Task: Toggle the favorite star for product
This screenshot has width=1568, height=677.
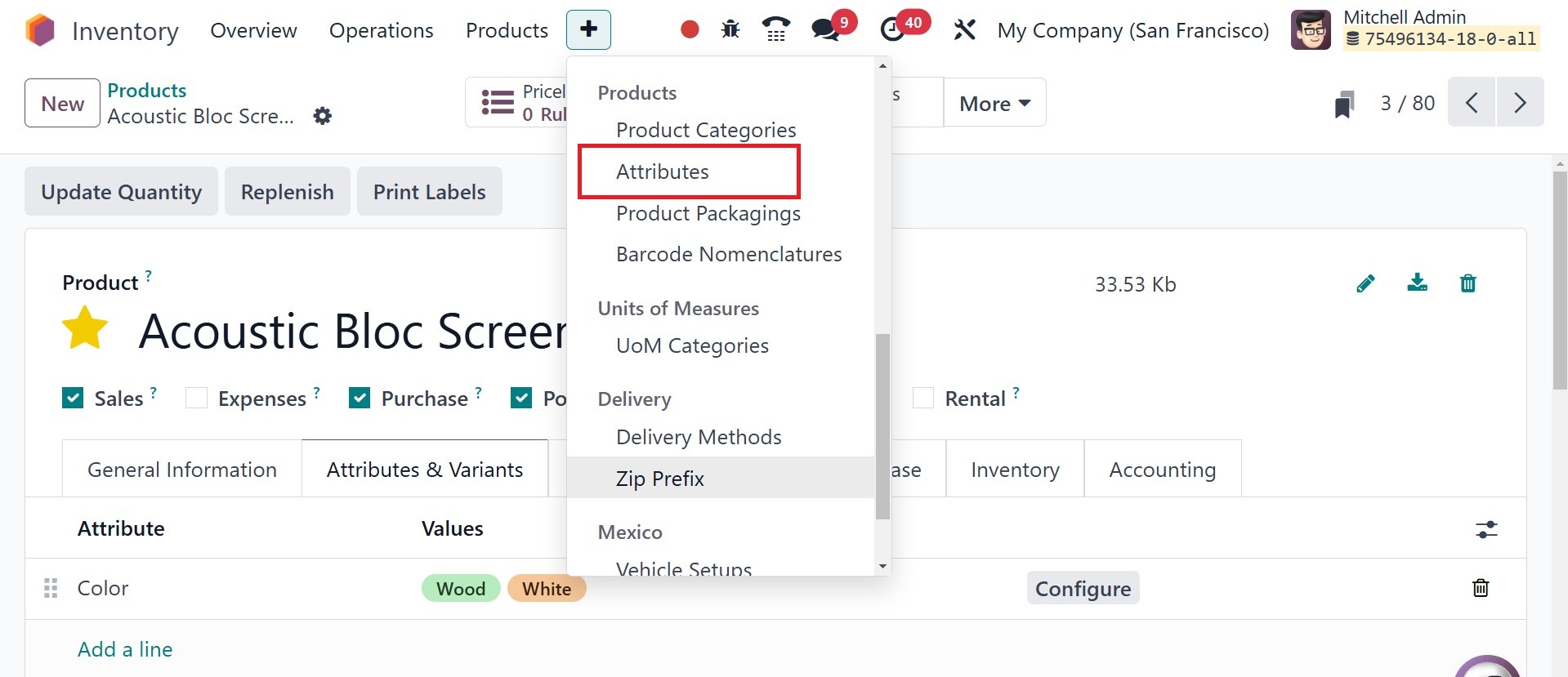Action: (85, 328)
